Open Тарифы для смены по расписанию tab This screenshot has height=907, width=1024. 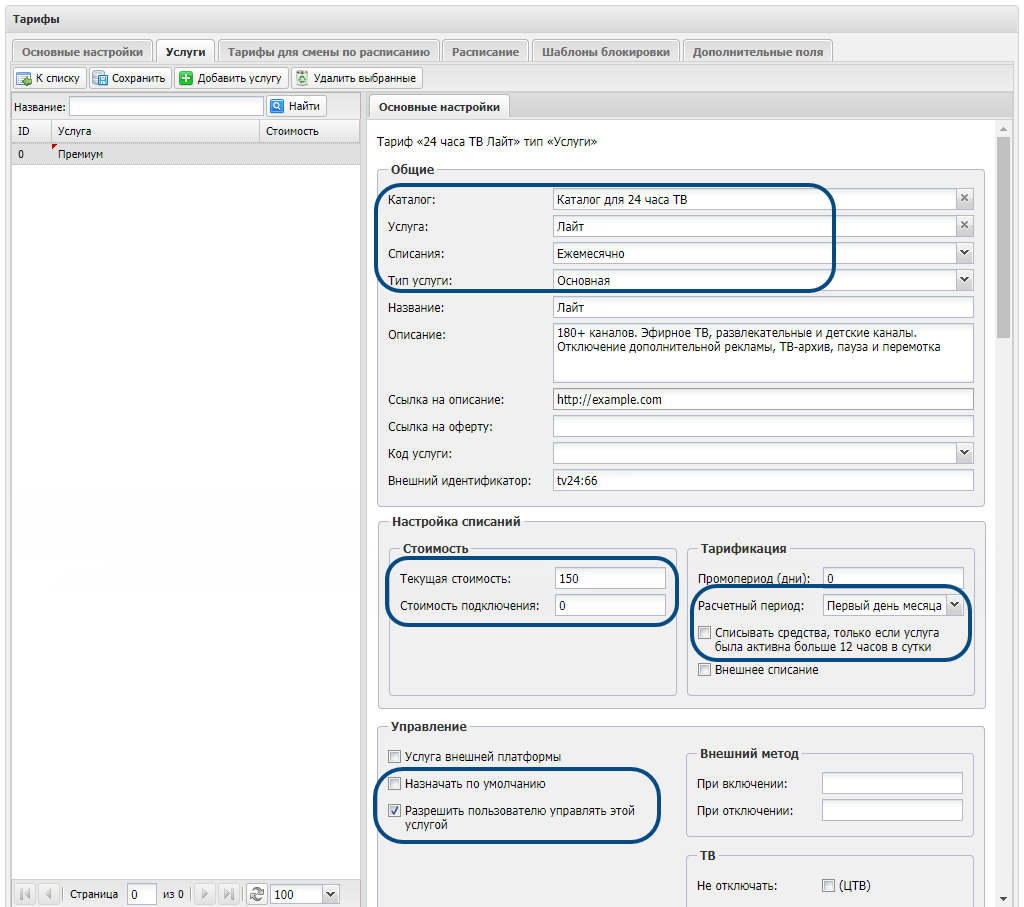(x=328, y=52)
